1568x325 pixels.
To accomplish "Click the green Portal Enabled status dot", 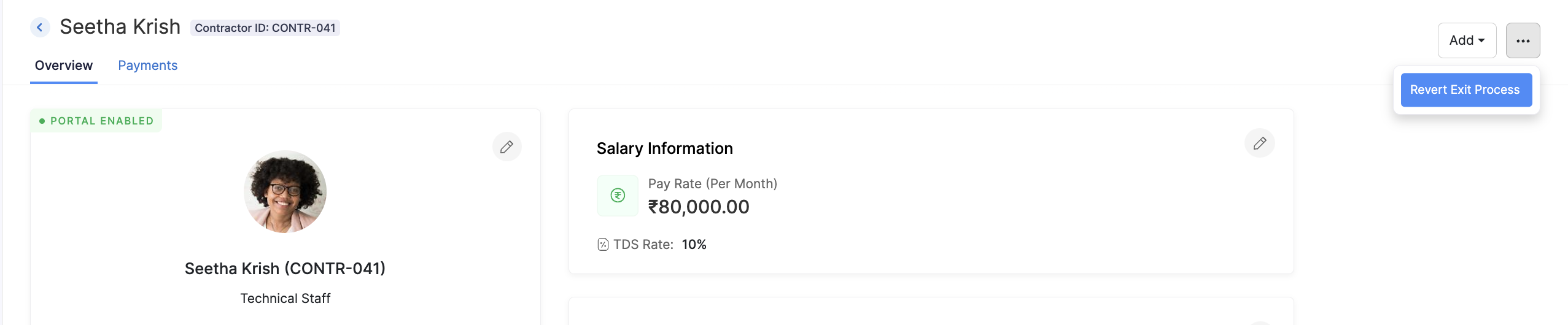I will pos(42,121).
